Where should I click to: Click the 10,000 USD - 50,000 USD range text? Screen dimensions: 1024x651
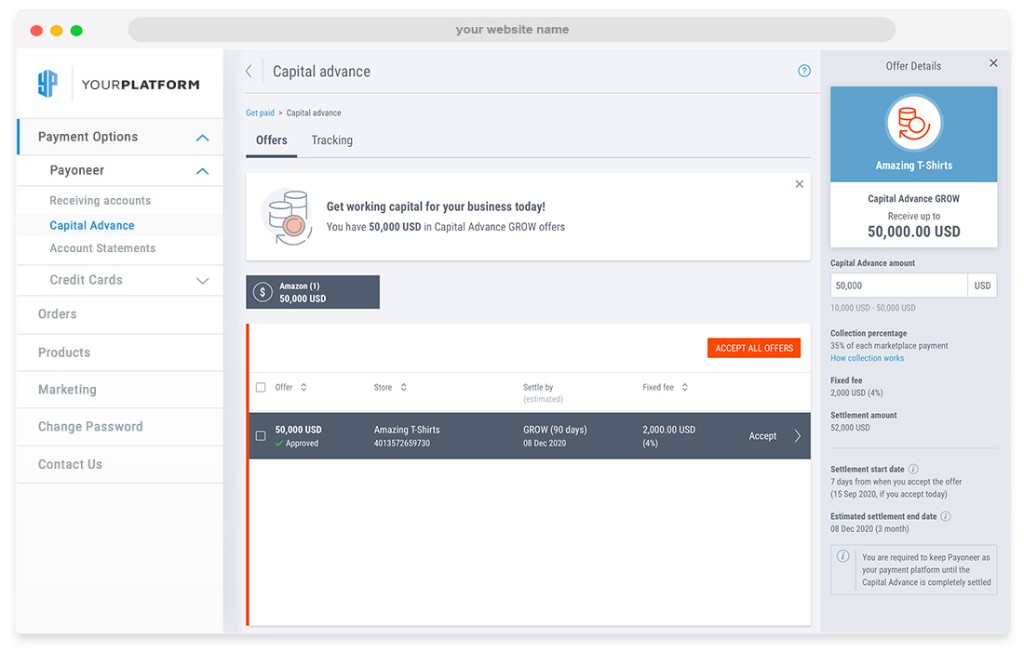pos(872,308)
